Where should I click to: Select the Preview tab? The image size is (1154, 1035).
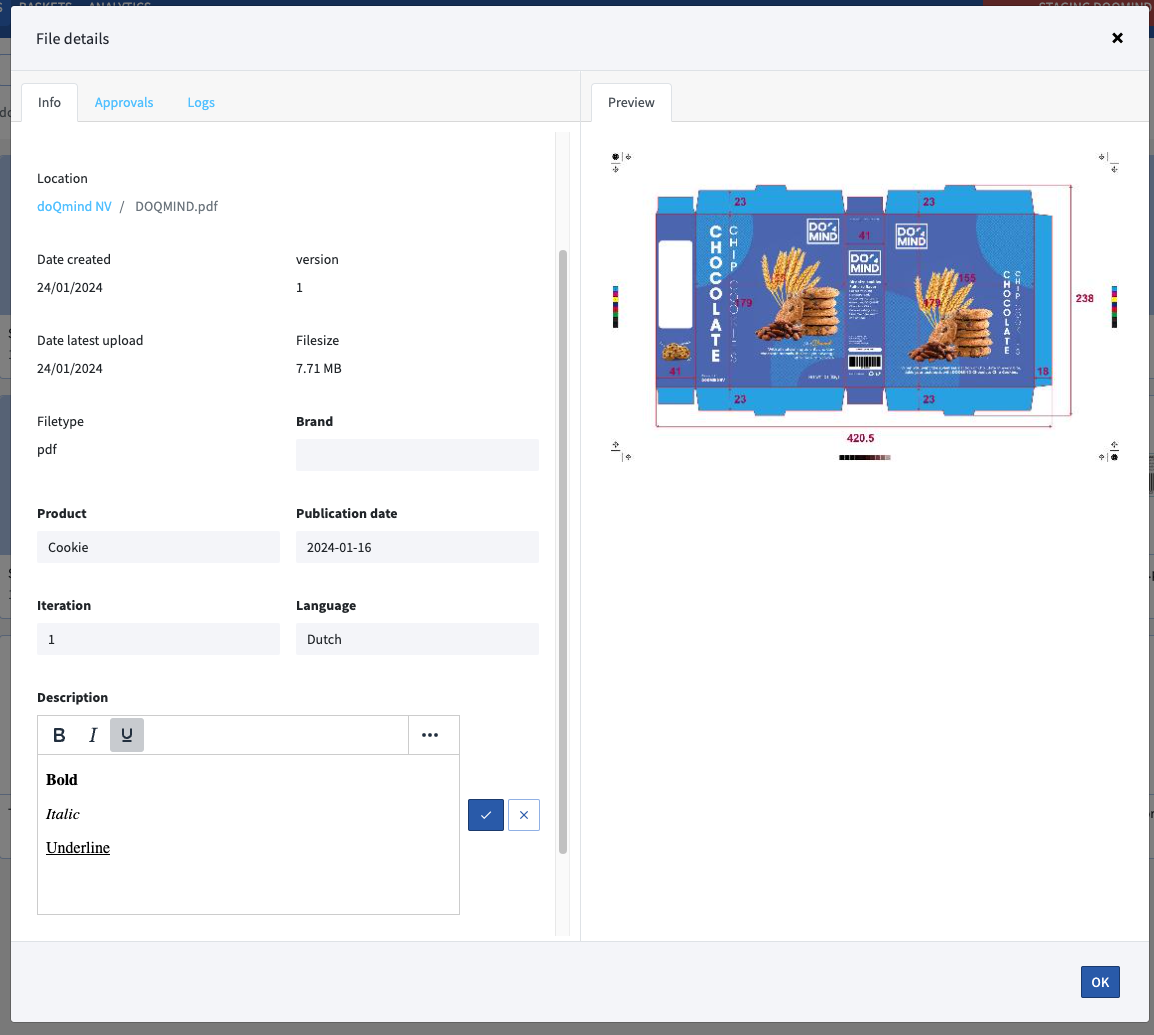click(x=631, y=102)
